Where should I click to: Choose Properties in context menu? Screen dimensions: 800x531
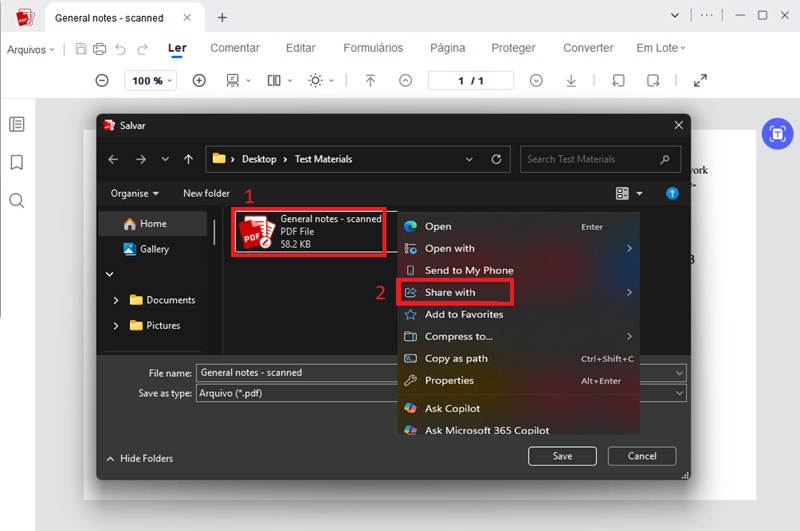518,381
